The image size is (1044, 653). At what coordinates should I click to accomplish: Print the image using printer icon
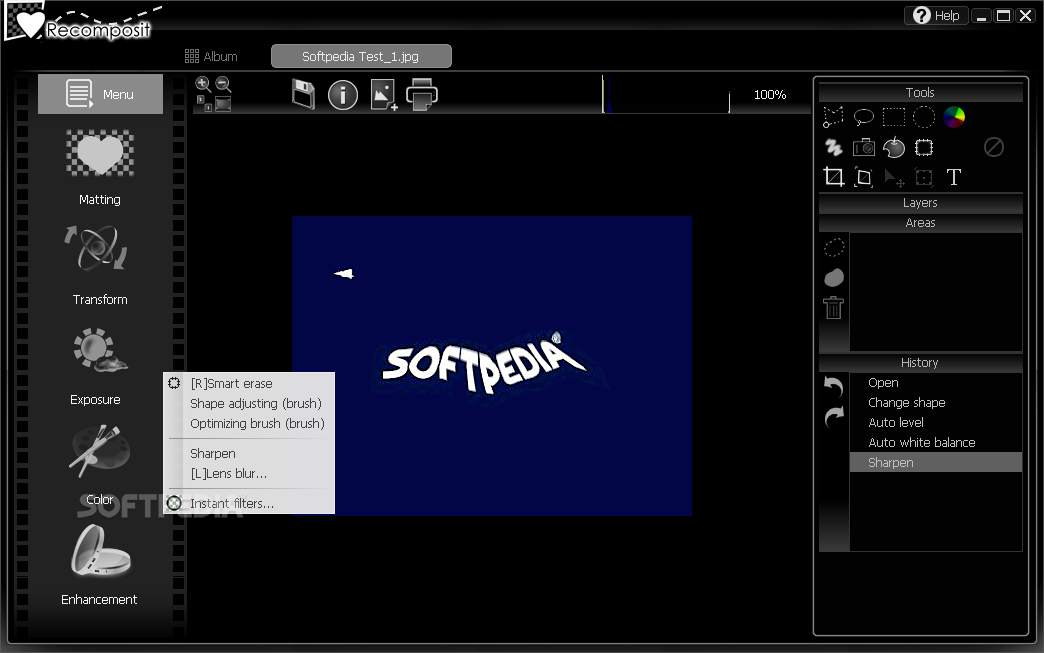tap(421, 95)
